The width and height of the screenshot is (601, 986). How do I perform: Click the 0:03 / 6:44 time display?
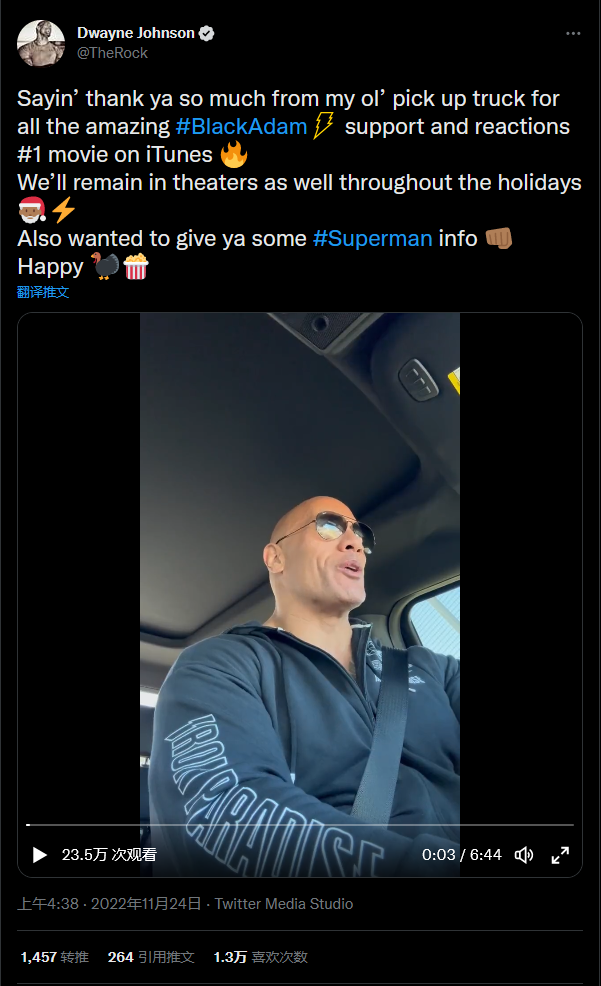click(461, 855)
